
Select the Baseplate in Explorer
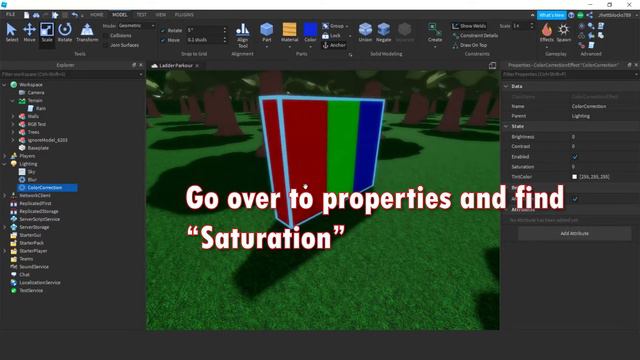pos(34,148)
